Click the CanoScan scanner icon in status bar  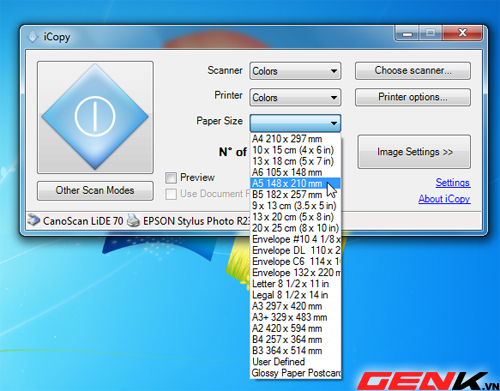[x=34, y=220]
